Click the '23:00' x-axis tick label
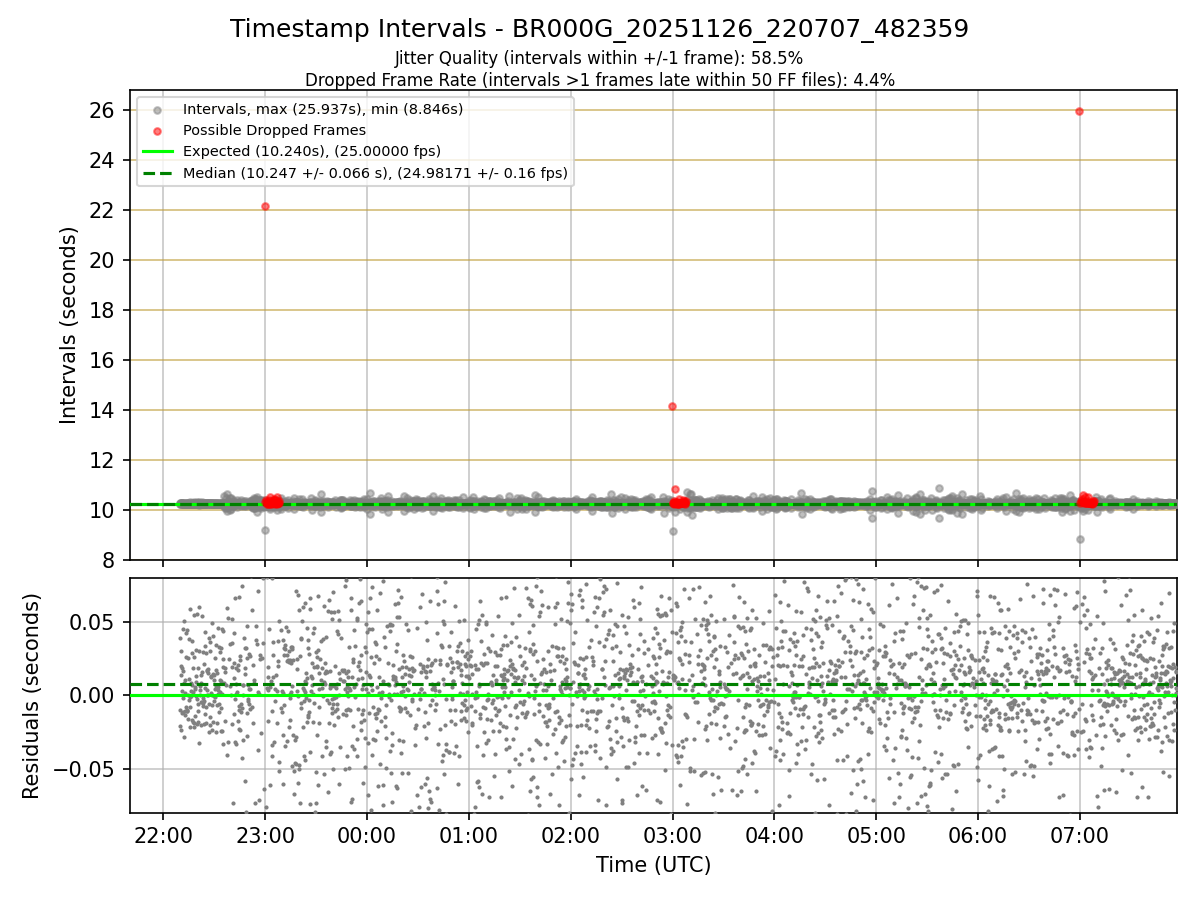 265,835
